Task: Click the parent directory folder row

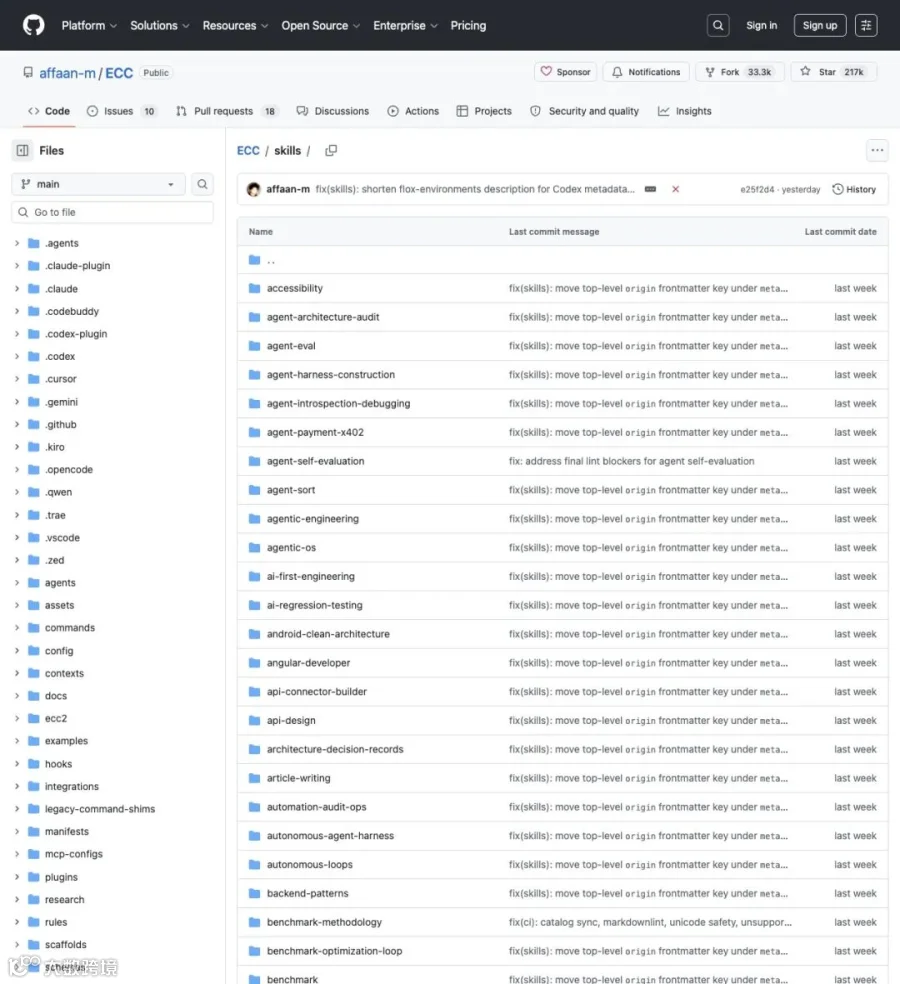Action: coord(562,260)
